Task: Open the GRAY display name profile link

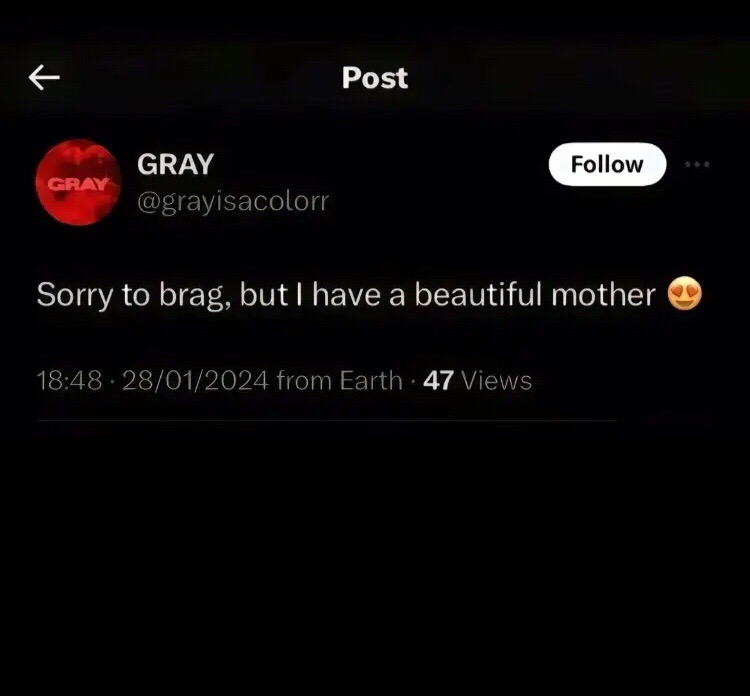Action: coord(175,164)
